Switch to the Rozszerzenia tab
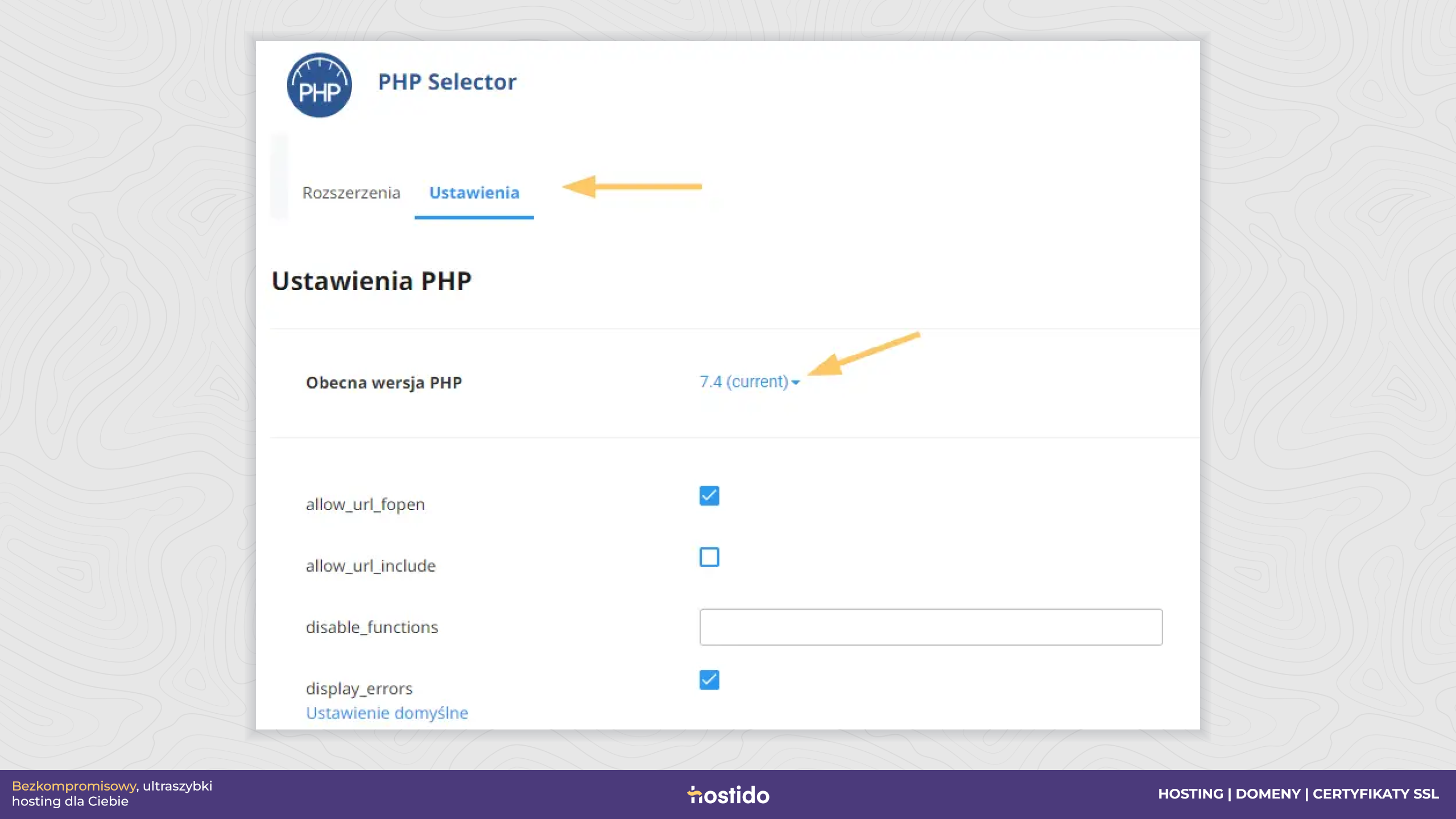 [x=351, y=193]
